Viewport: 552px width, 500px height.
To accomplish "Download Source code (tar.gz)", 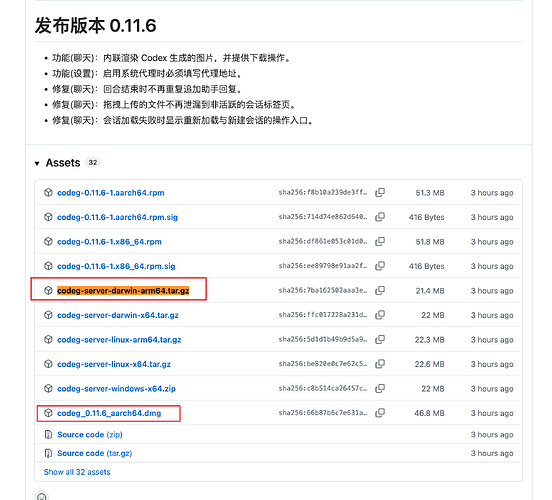I will click(x=95, y=453).
